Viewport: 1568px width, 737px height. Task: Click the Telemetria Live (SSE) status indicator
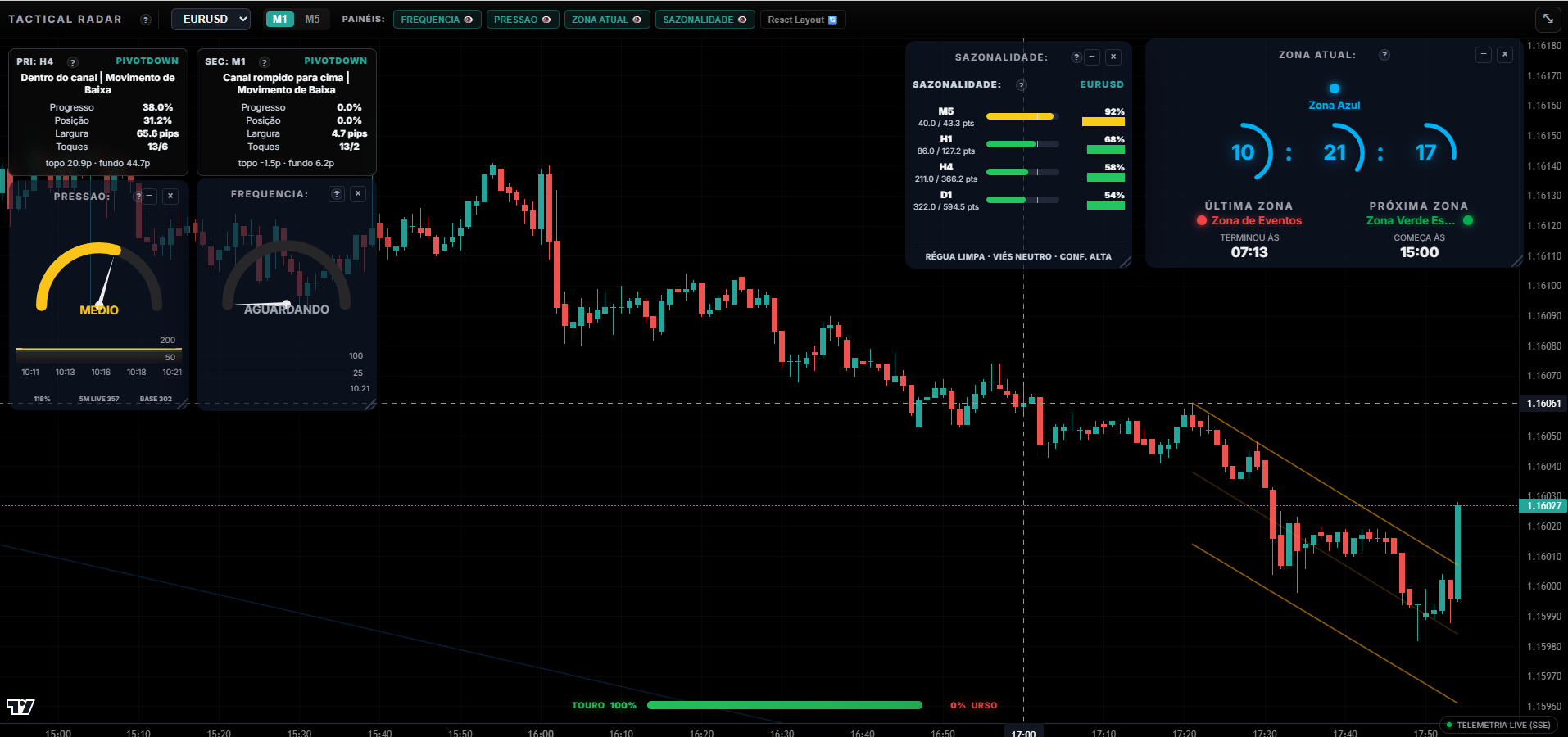pyautogui.click(x=1499, y=725)
